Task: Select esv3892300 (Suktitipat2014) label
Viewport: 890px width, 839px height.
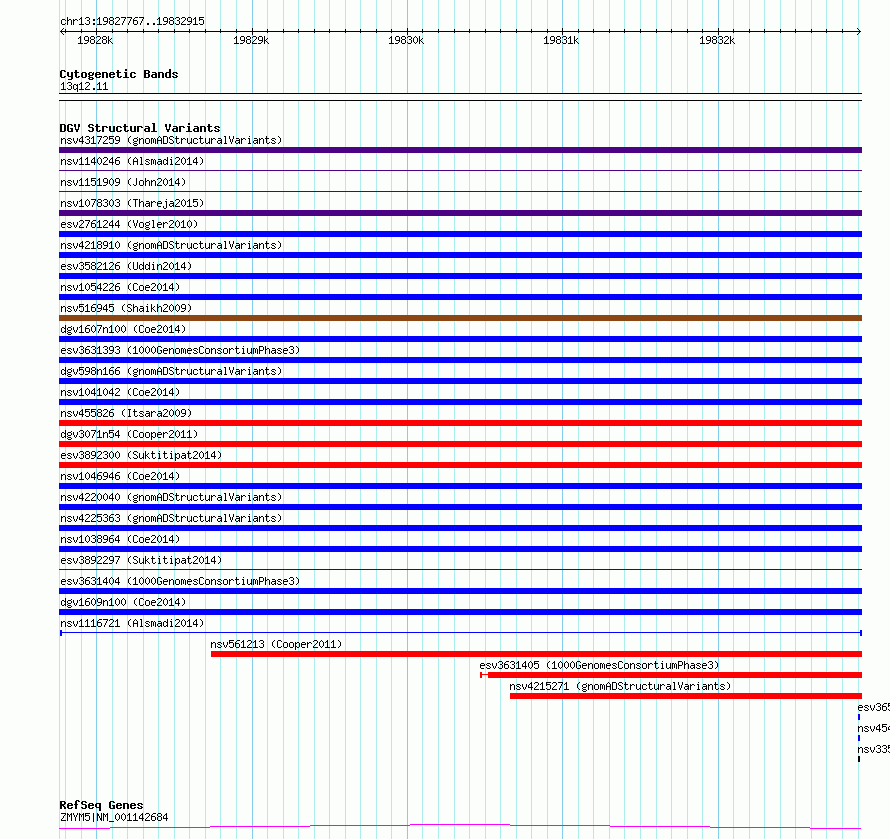Action: [141, 455]
